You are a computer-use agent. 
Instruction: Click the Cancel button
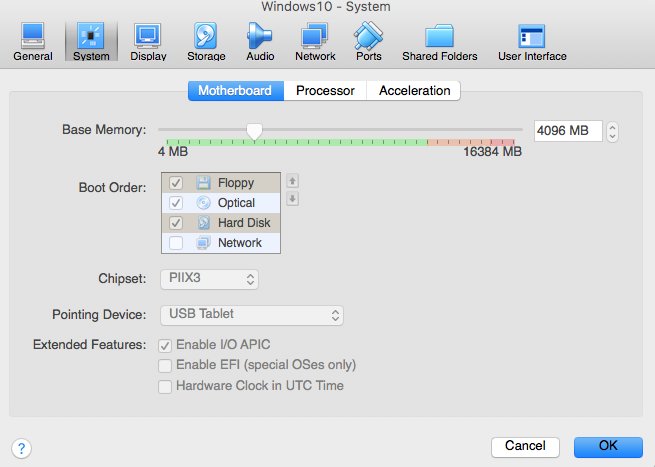click(x=525, y=447)
